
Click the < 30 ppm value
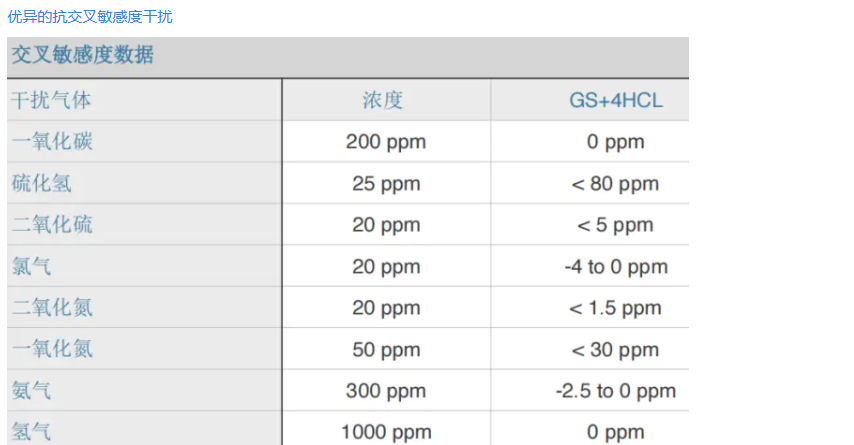point(615,350)
